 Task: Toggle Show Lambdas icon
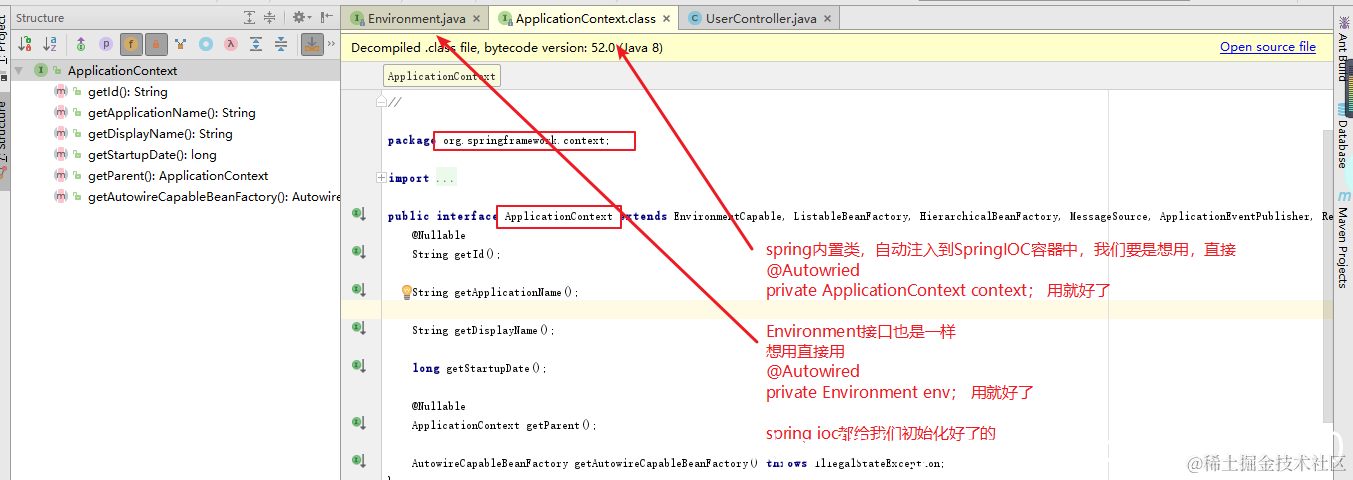(x=231, y=44)
